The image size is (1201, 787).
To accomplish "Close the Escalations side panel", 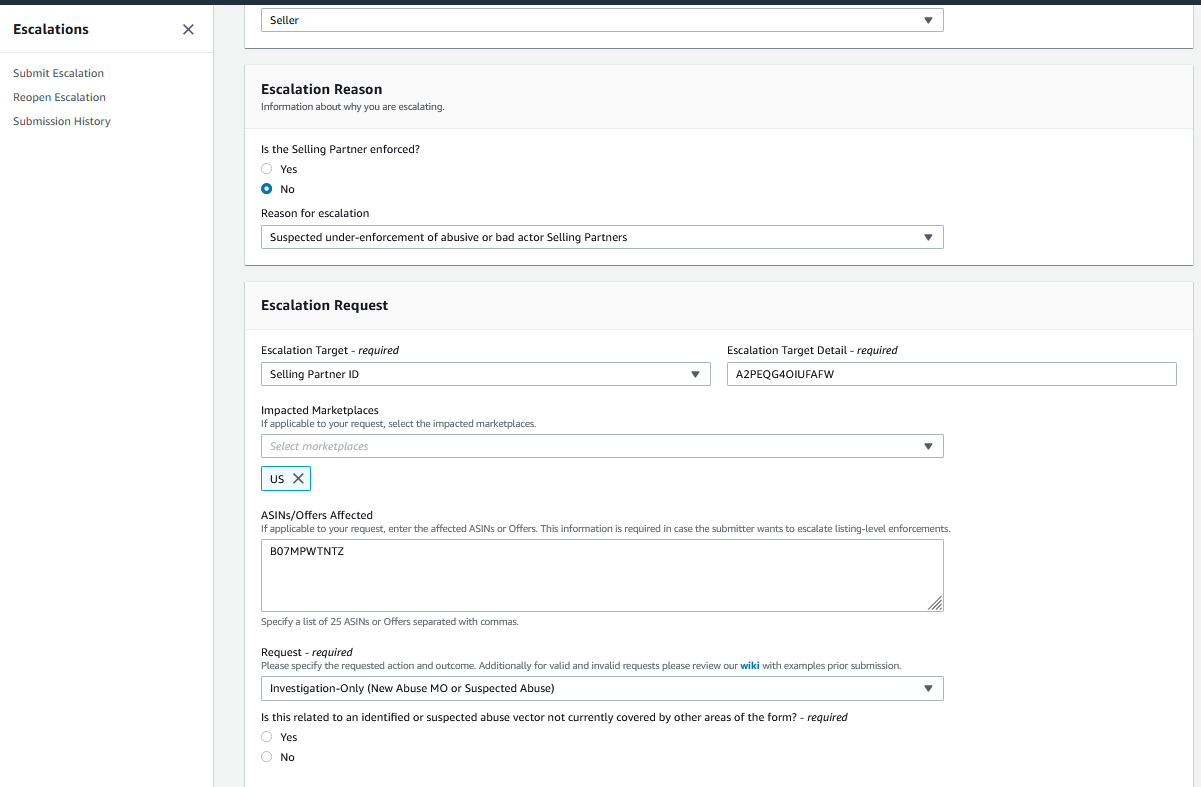I will pyautogui.click(x=188, y=30).
